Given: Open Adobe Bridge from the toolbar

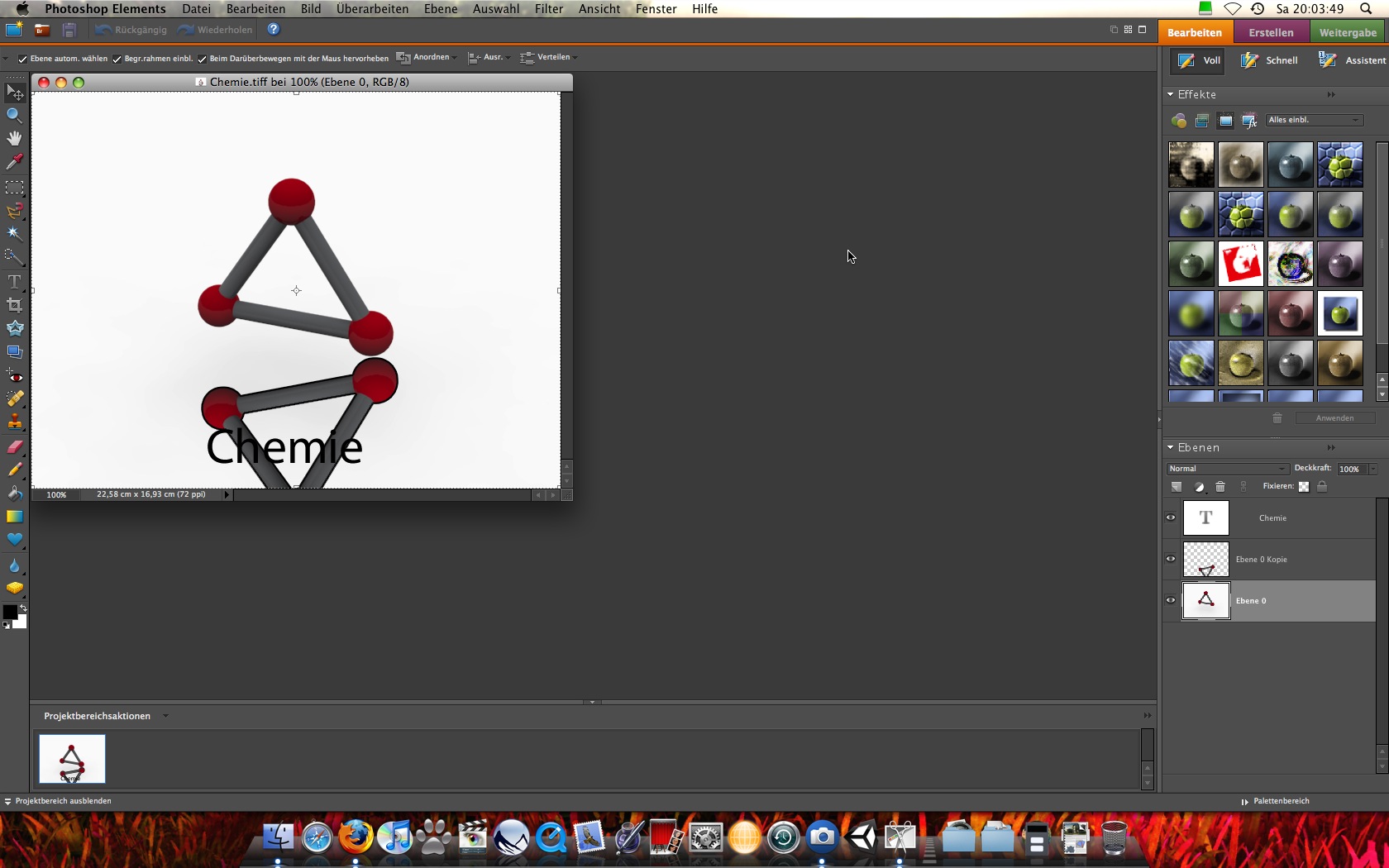Looking at the screenshot, I should (41, 30).
